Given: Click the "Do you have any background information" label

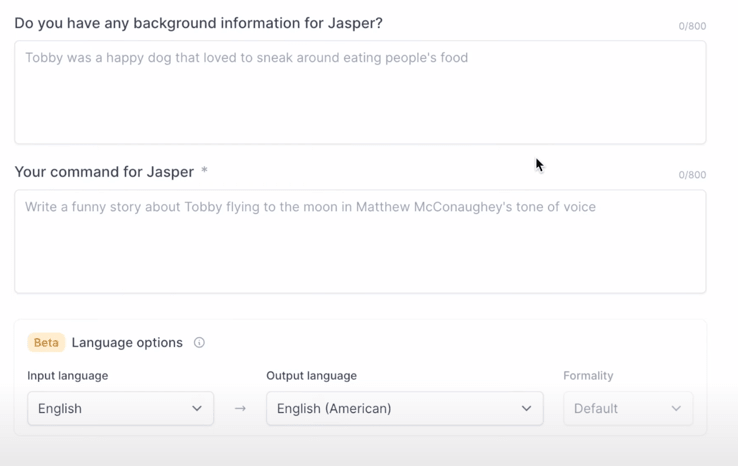Looking at the screenshot, I should (x=198, y=23).
